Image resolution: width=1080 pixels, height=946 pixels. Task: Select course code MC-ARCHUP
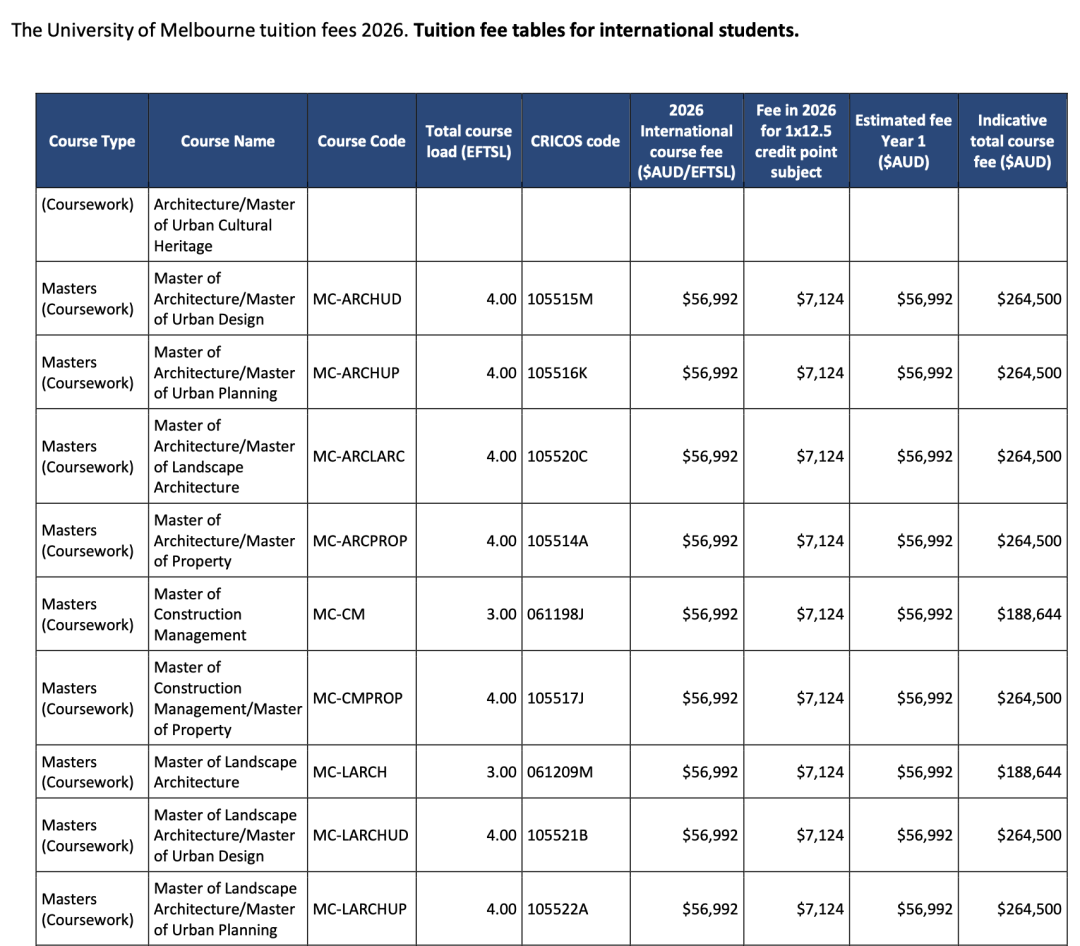355,373
